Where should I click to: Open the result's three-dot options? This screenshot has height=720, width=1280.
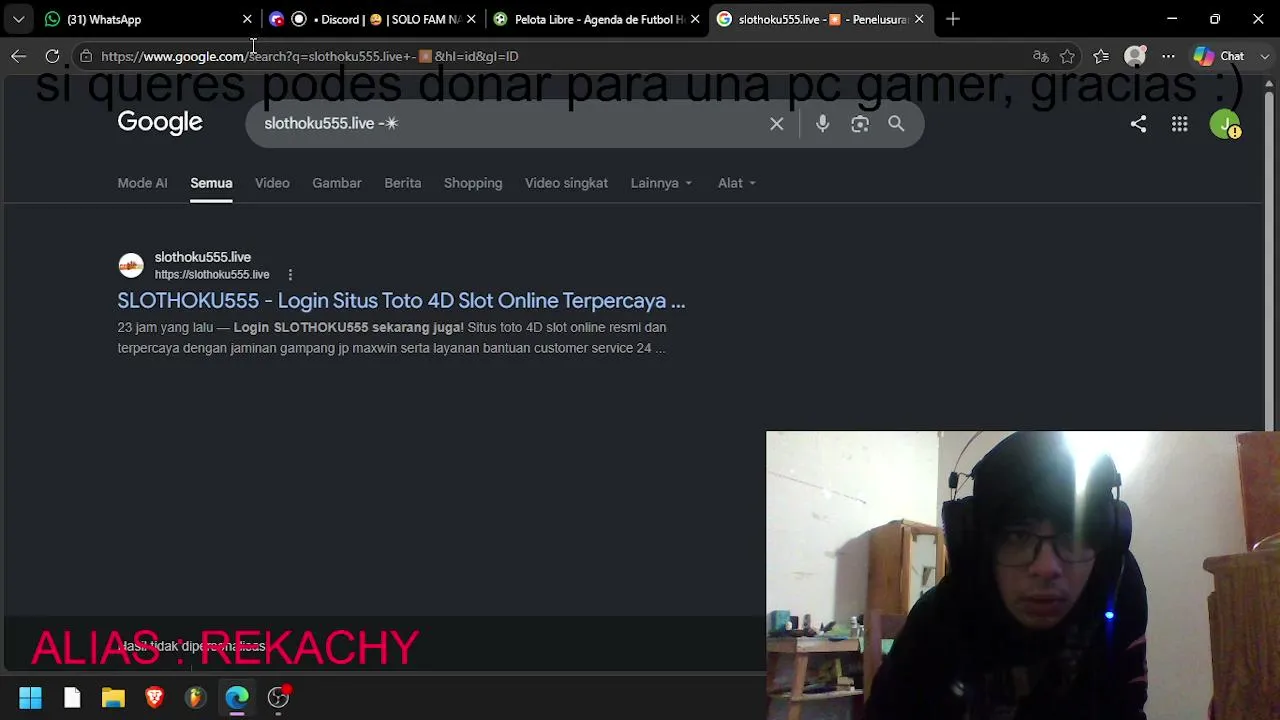pos(290,274)
